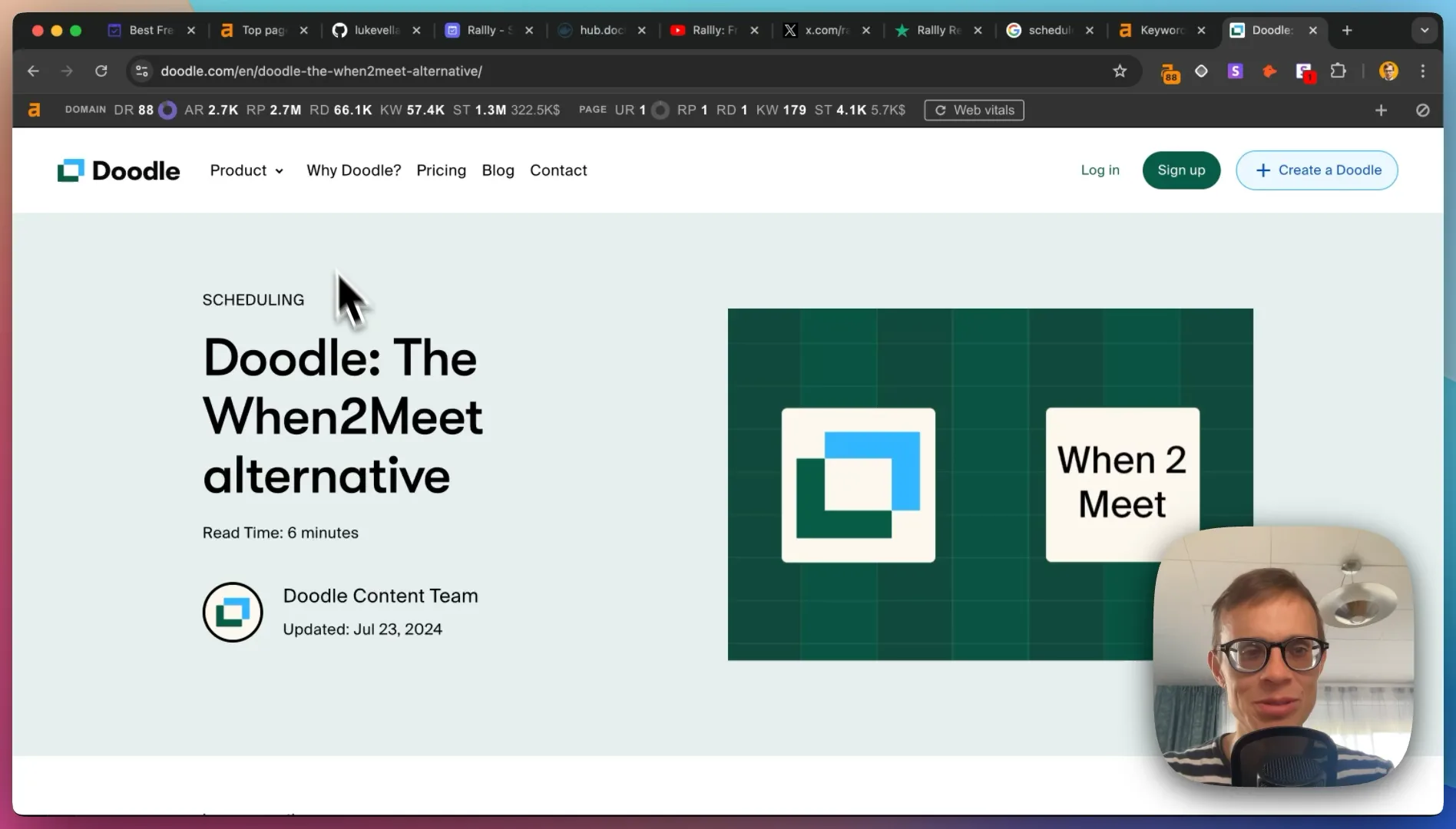This screenshot has width=1456, height=829.
Task: Open the Extensions puzzle-piece icon
Action: 1339,71
